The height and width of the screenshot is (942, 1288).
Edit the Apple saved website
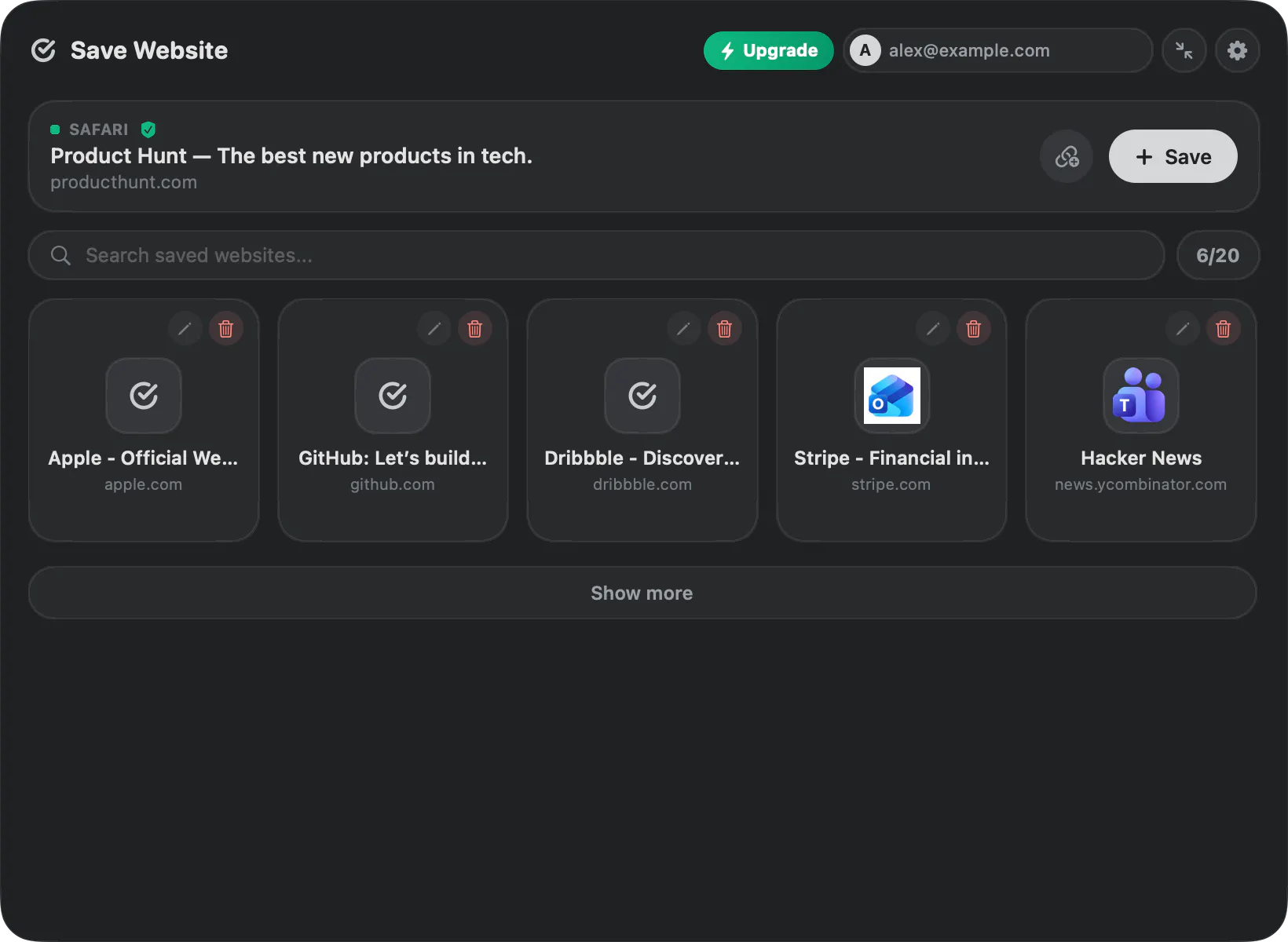pyautogui.click(x=185, y=328)
